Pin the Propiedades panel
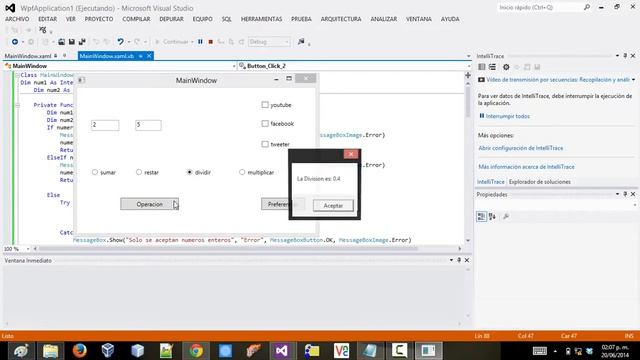The height and width of the screenshot is (360, 640). [x=625, y=194]
